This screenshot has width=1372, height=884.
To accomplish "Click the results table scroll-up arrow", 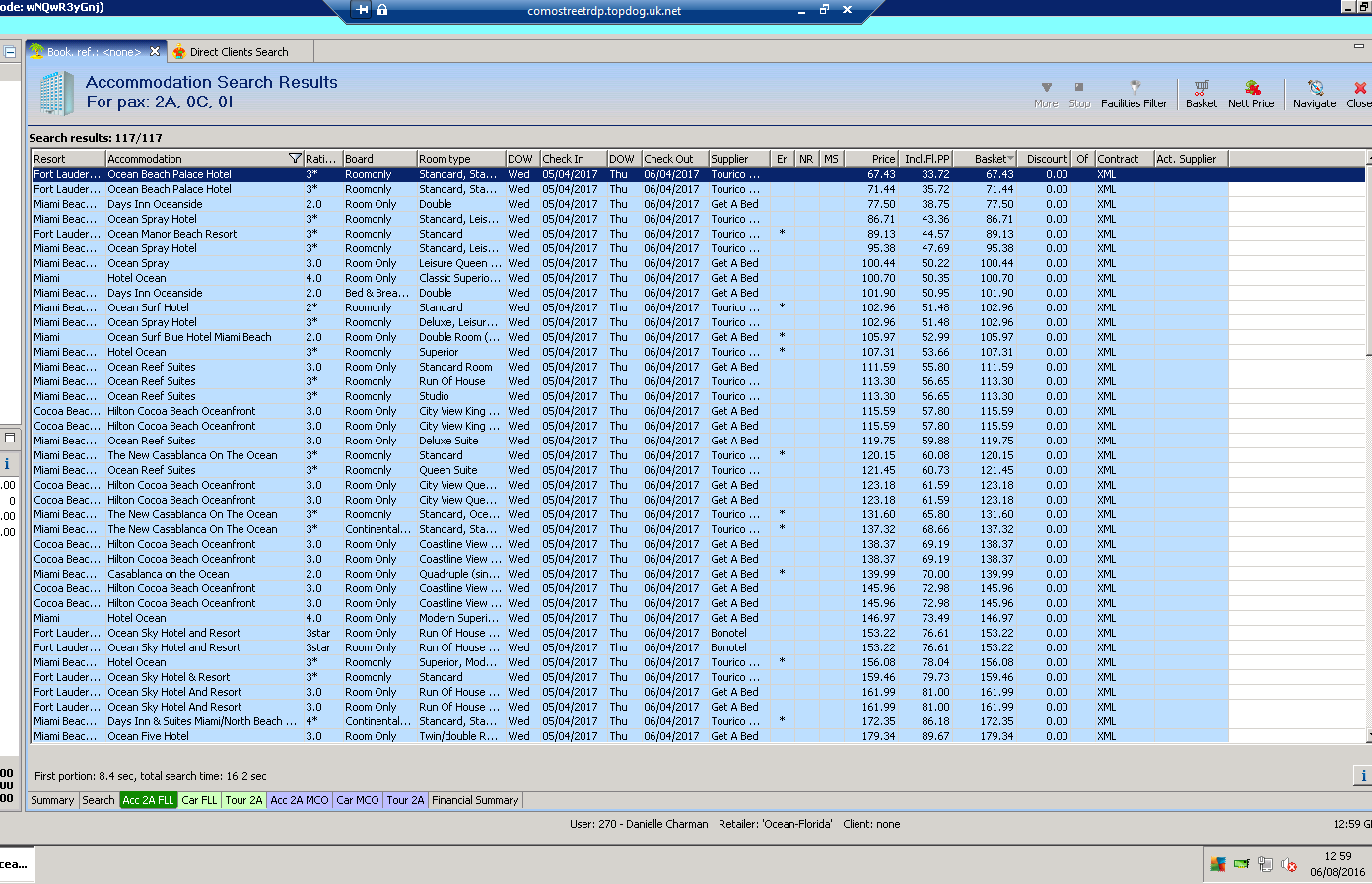I will pyautogui.click(x=1368, y=159).
